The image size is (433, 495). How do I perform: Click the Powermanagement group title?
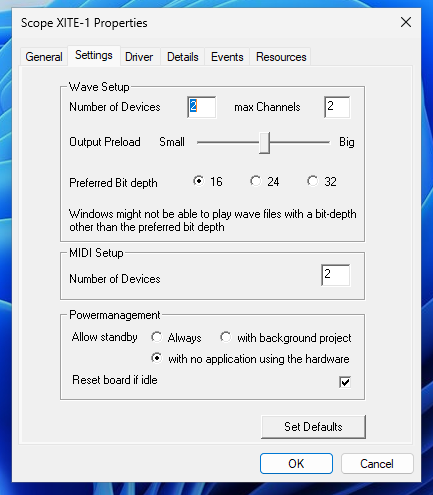tap(115, 315)
